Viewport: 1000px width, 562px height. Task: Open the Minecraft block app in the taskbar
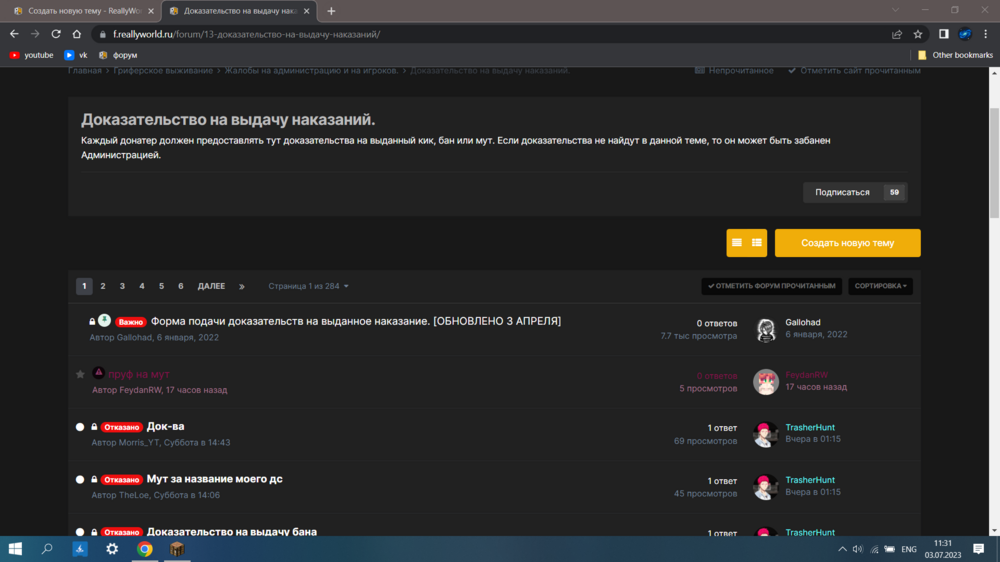tap(177, 549)
